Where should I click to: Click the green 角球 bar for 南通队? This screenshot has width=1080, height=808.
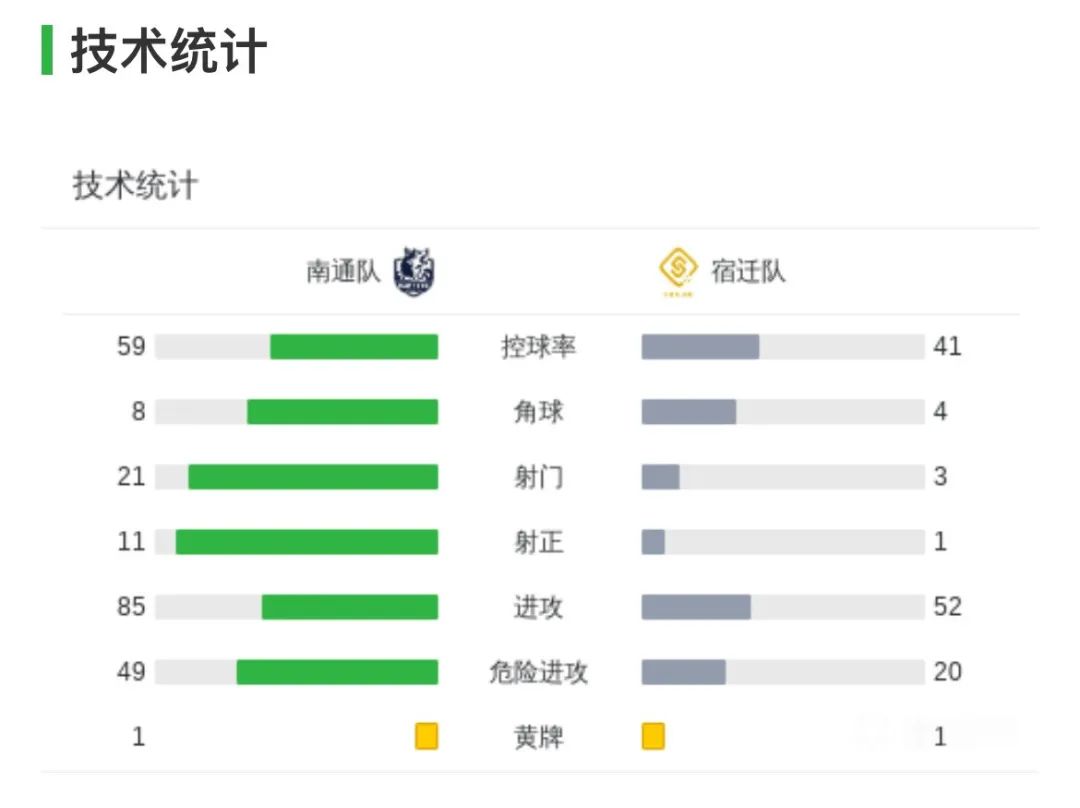[342, 412]
